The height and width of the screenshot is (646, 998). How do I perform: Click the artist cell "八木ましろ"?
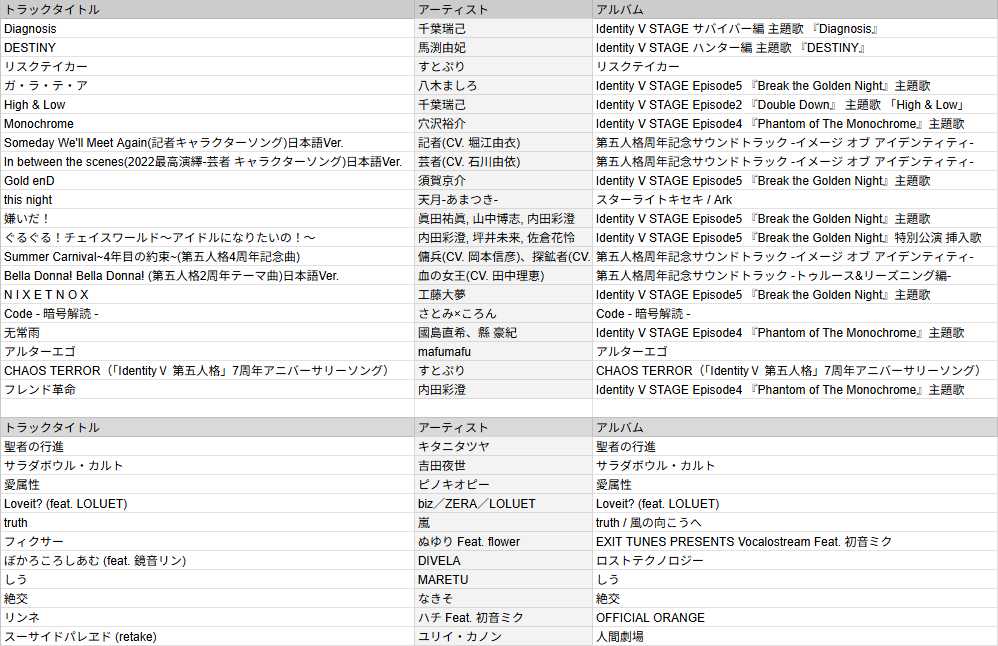point(503,86)
